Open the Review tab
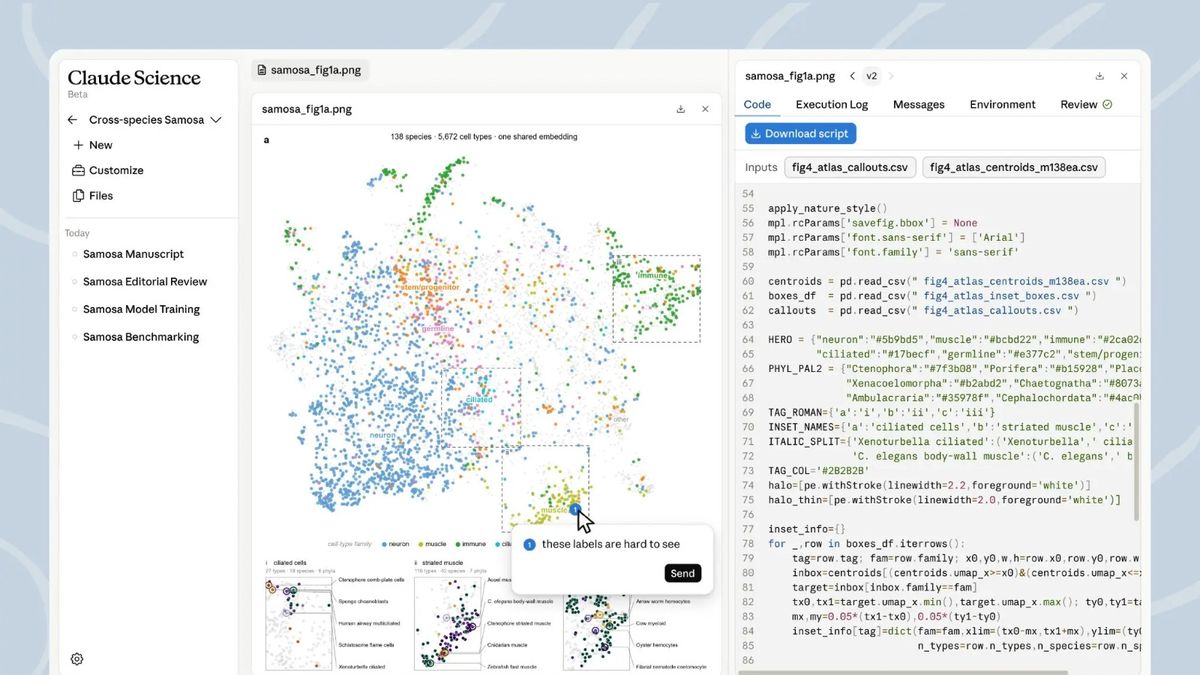1200x675 pixels. 1086,104
